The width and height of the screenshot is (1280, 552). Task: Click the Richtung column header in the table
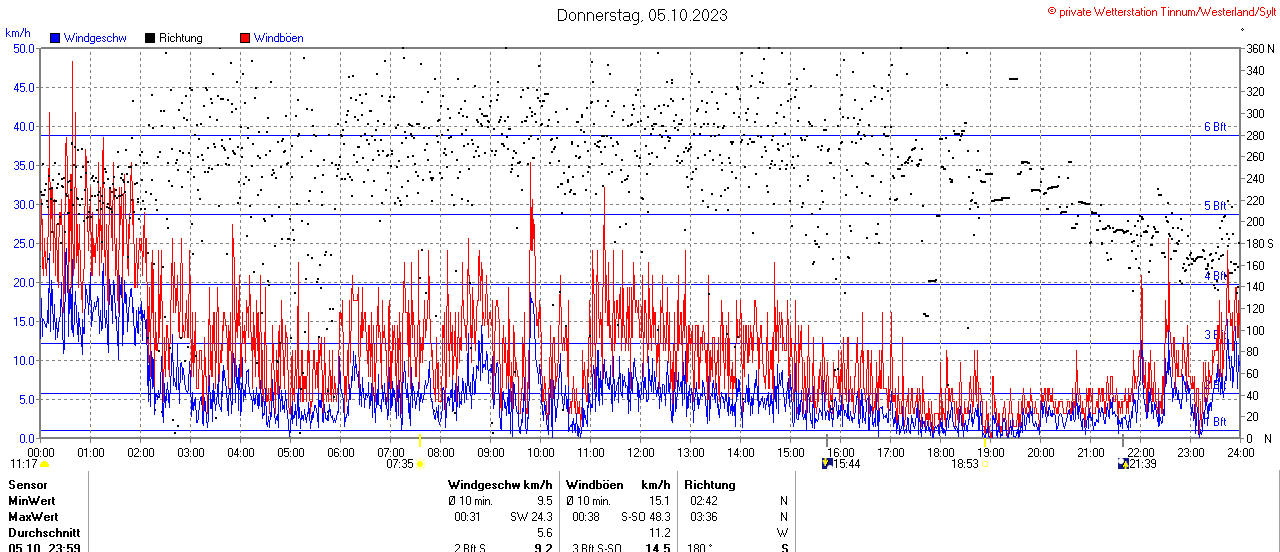click(710, 485)
